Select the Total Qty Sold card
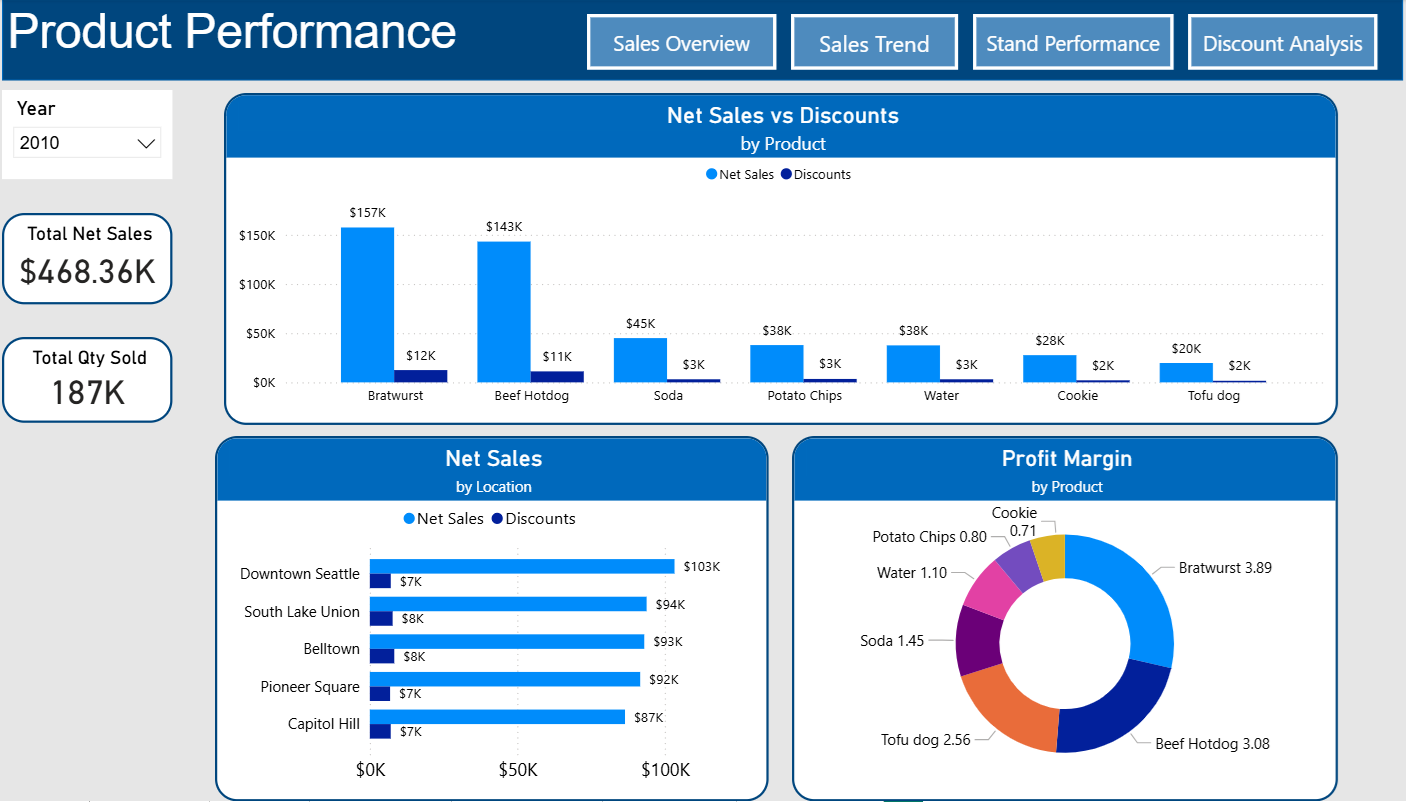This screenshot has width=1415, height=802. (87, 379)
